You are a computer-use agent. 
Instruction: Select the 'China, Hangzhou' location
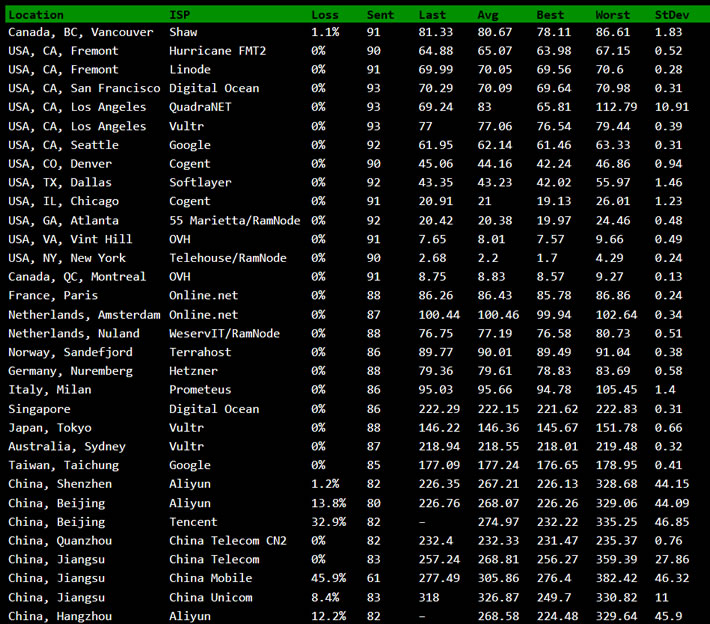(60, 617)
